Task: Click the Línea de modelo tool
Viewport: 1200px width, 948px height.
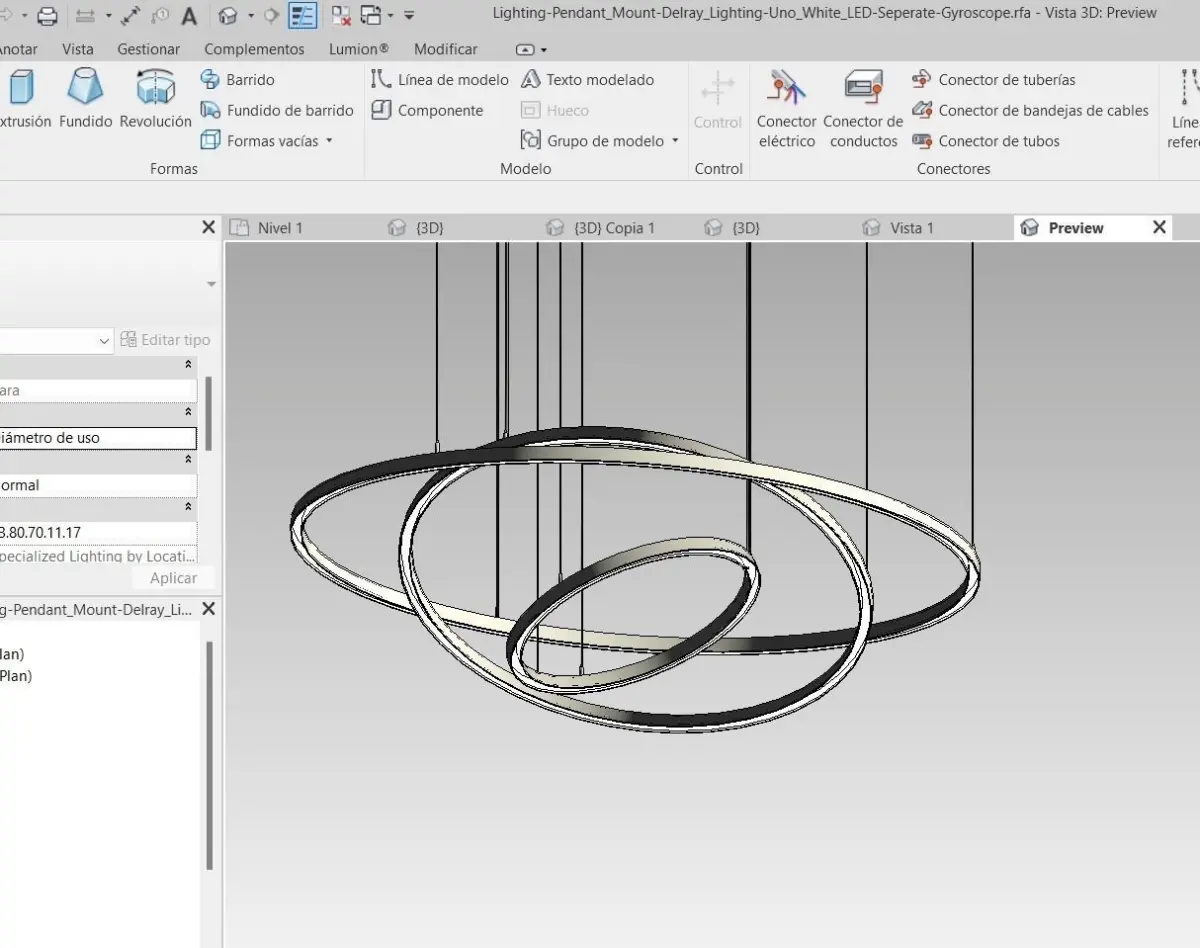Action: 440,79
